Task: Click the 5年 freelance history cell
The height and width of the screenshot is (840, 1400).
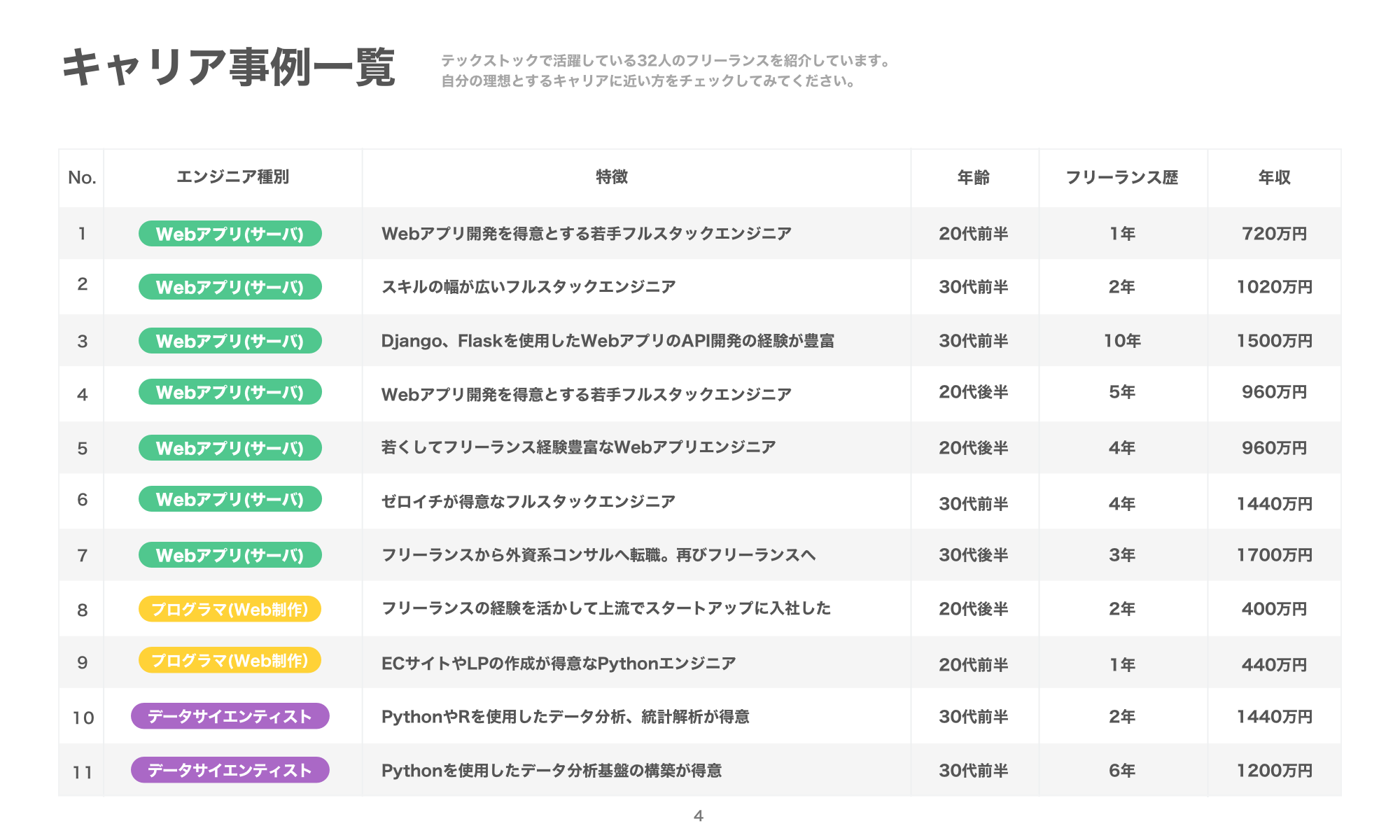Action: pyautogui.click(x=1122, y=392)
